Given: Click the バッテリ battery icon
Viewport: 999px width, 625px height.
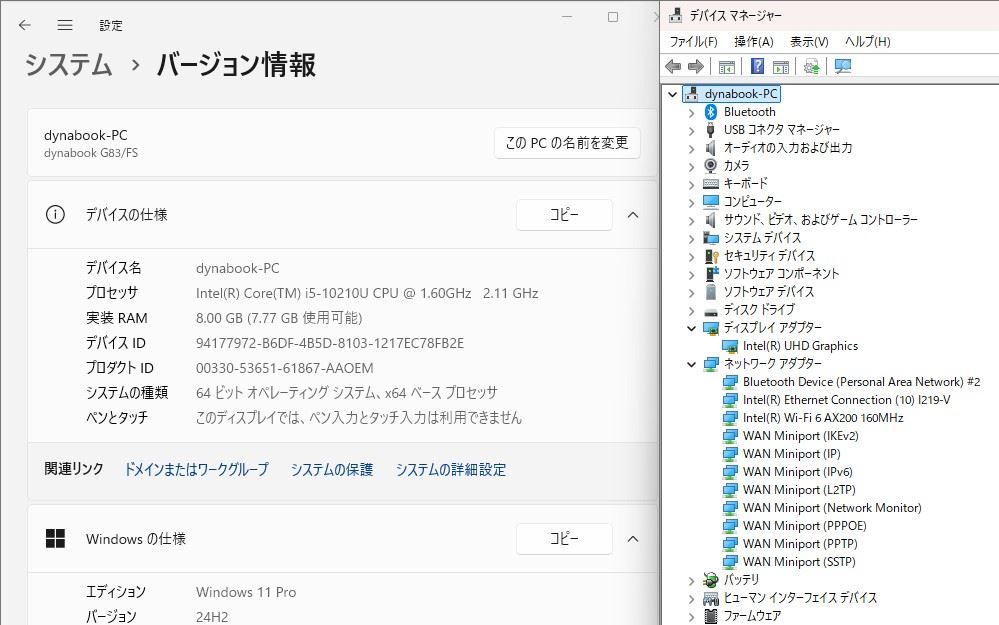Looking at the screenshot, I should [711, 580].
